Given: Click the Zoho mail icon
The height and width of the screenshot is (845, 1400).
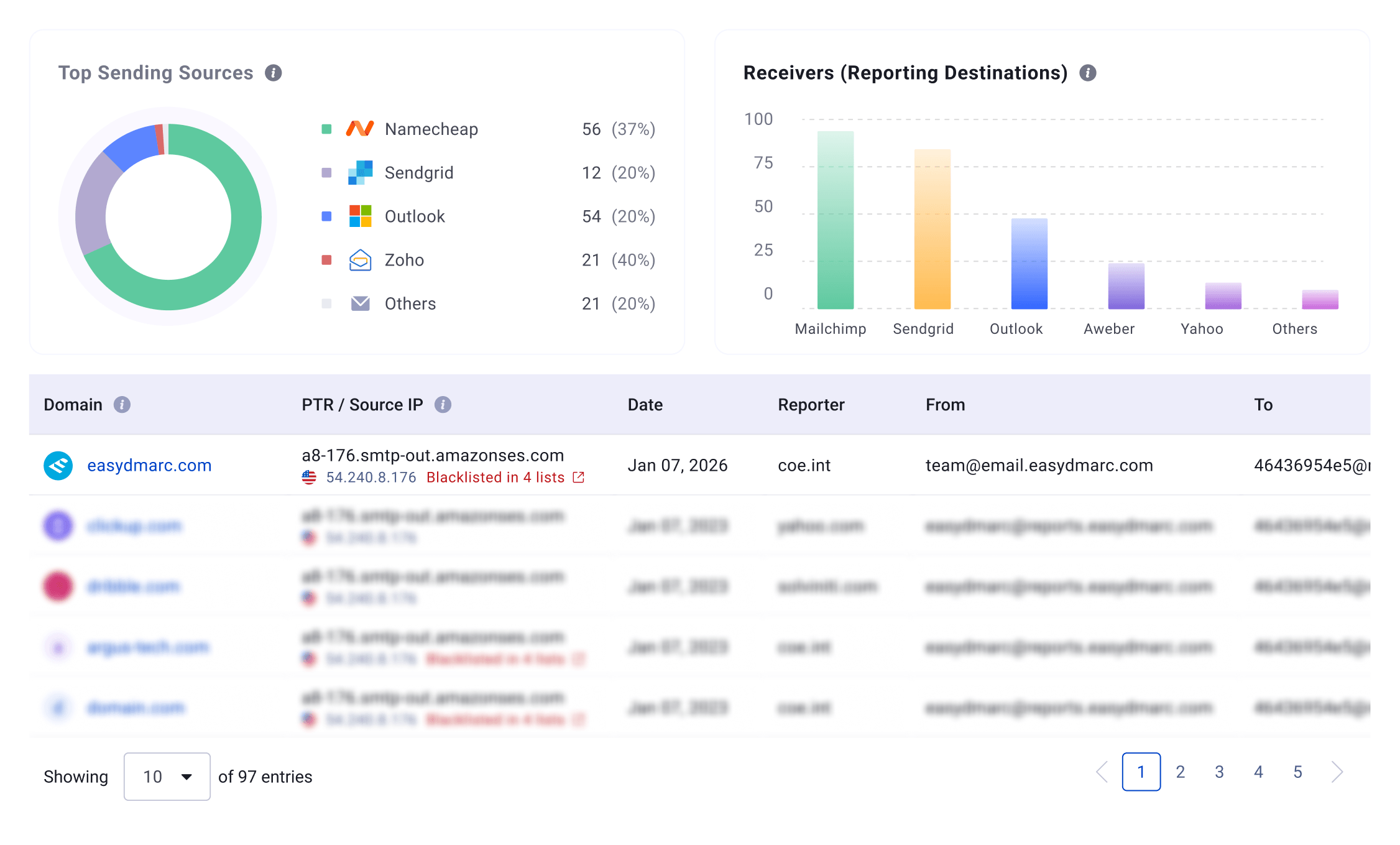Looking at the screenshot, I should [360, 260].
